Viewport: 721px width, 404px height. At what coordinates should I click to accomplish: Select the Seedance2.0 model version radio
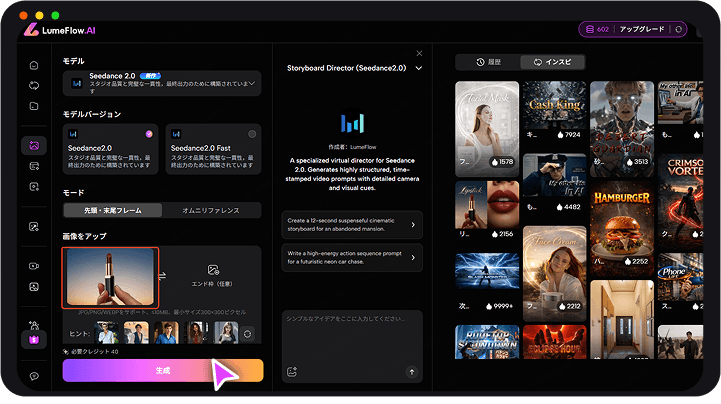(x=150, y=134)
